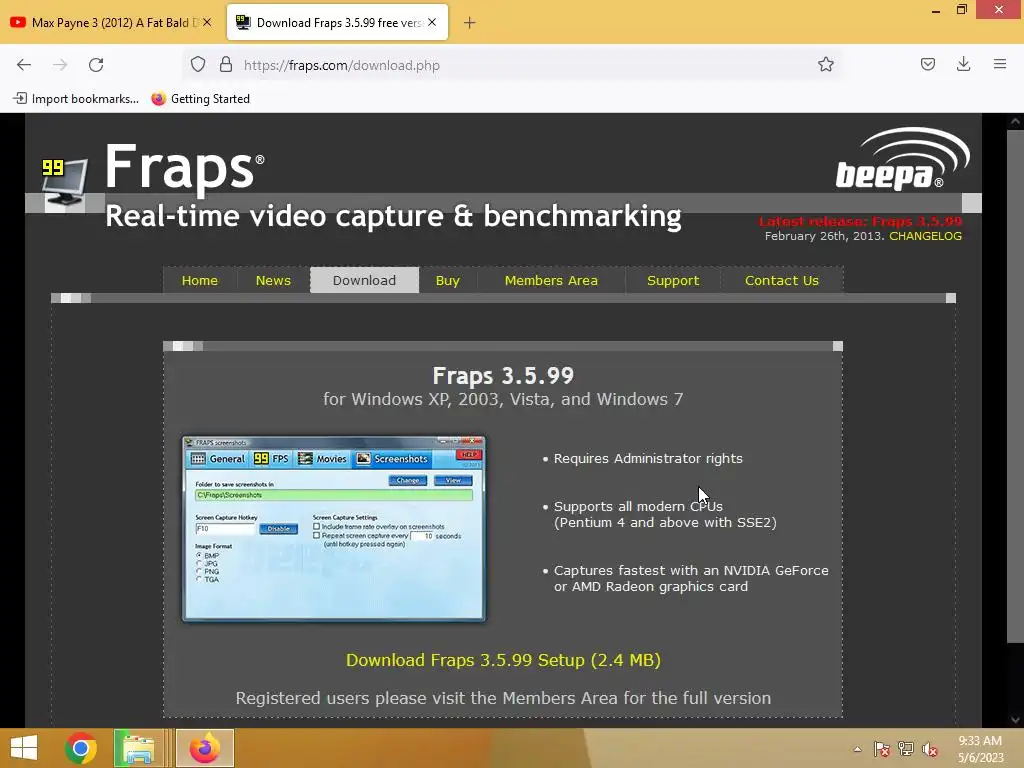Open the shield tracking protection icon
Screen dimensions: 1024x768
pos(198,65)
